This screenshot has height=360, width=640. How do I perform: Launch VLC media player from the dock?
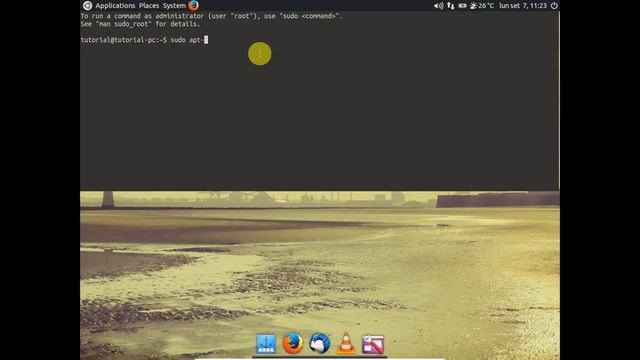point(346,343)
